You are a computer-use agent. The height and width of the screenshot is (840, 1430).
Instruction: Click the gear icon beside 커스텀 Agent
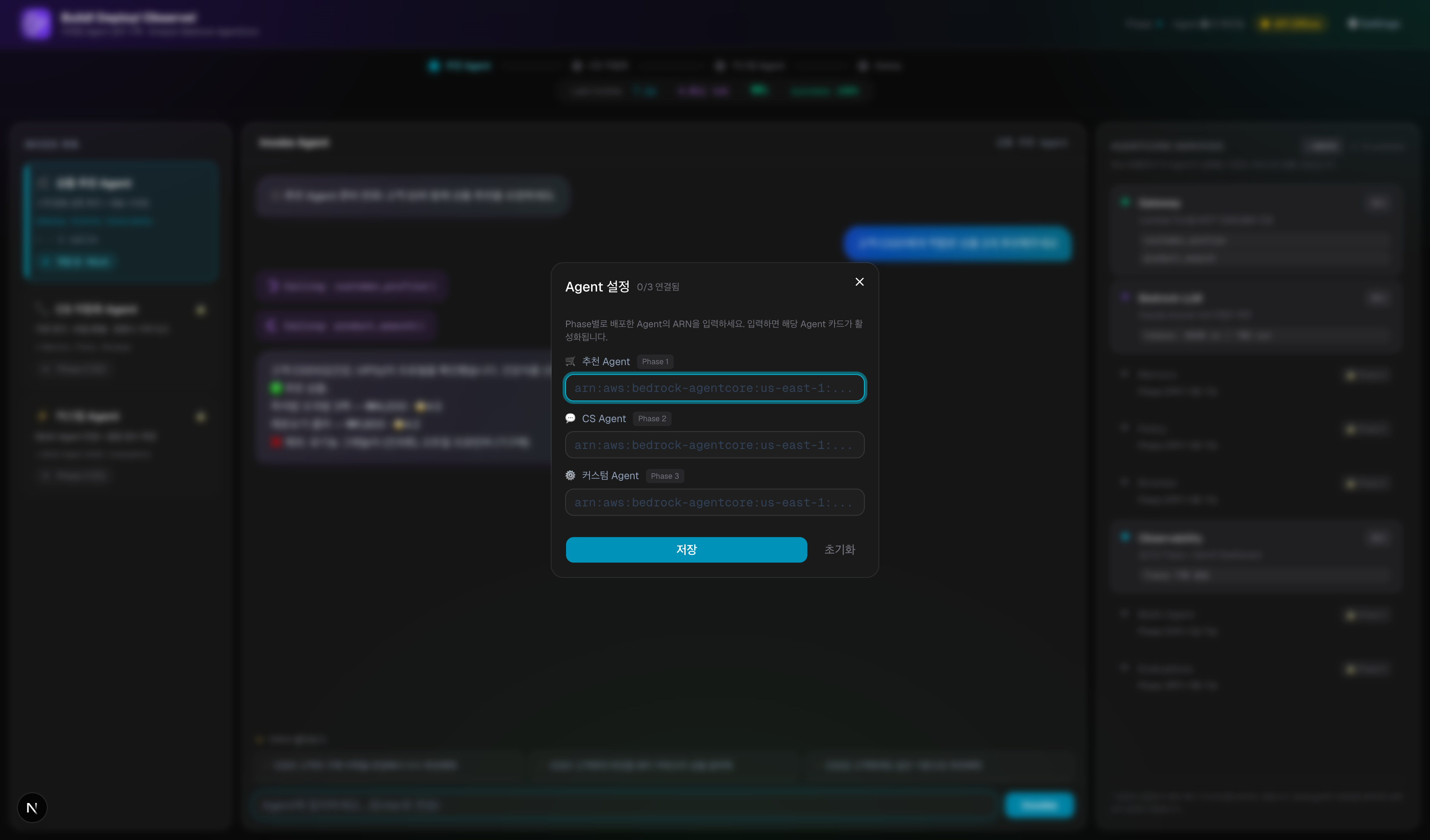click(570, 476)
